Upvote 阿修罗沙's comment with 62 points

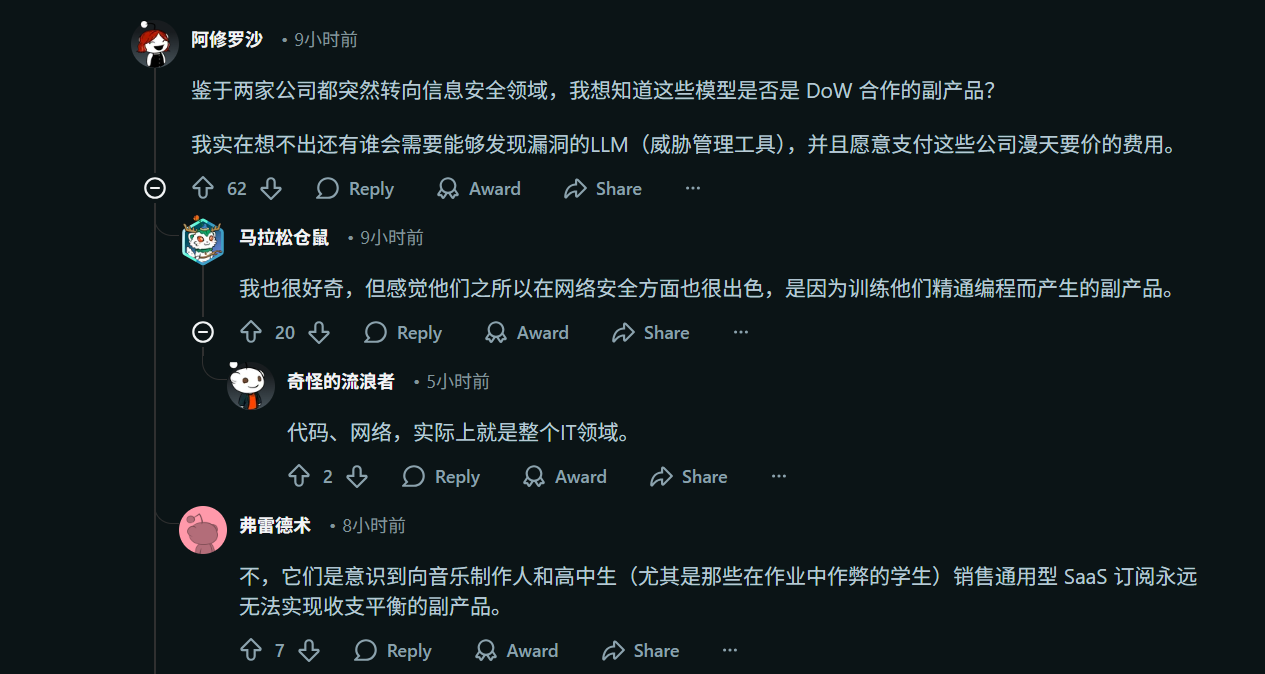[x=203, y=189]
